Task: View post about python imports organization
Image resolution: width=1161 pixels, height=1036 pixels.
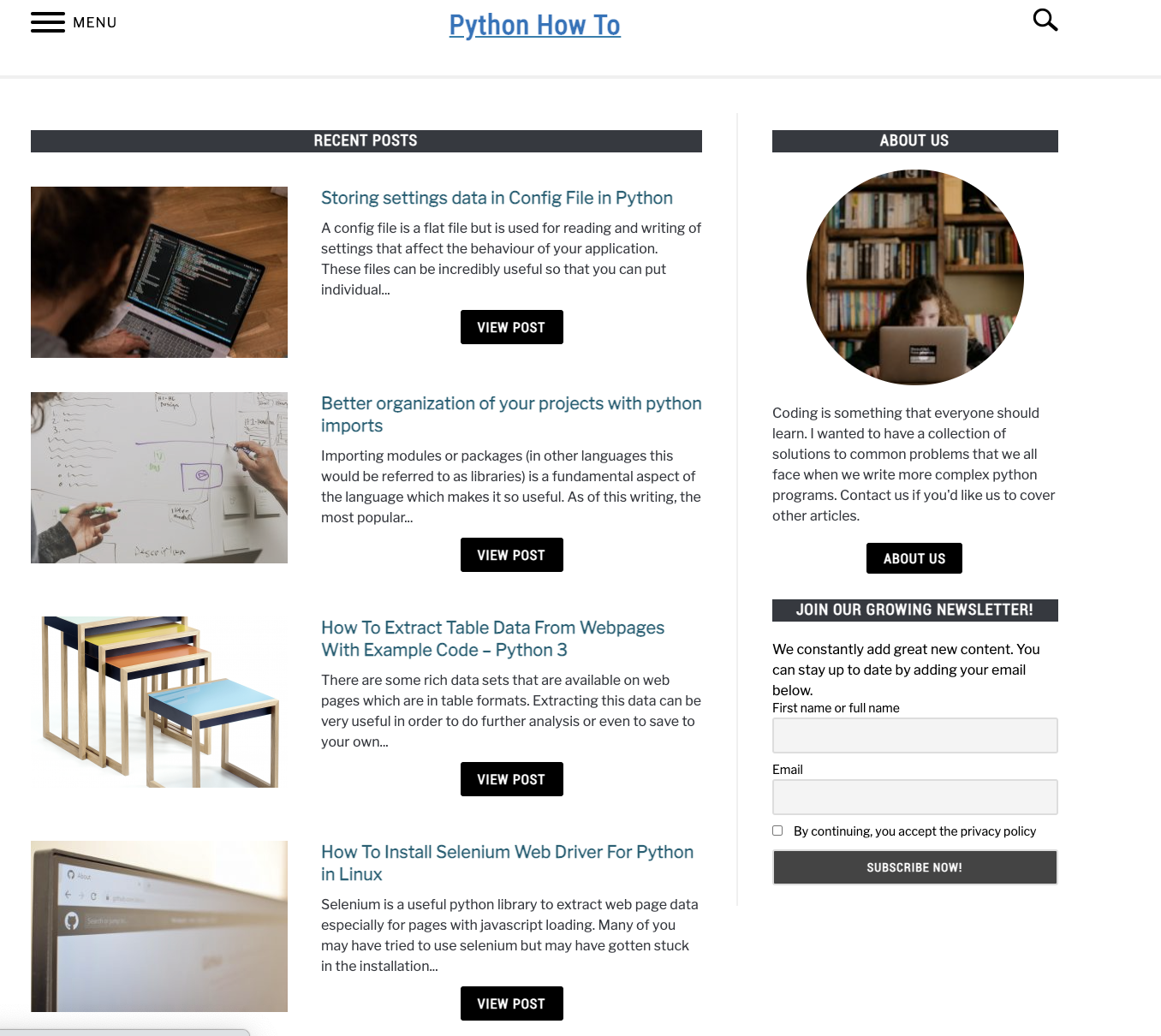Action: [x=512, y=555]
